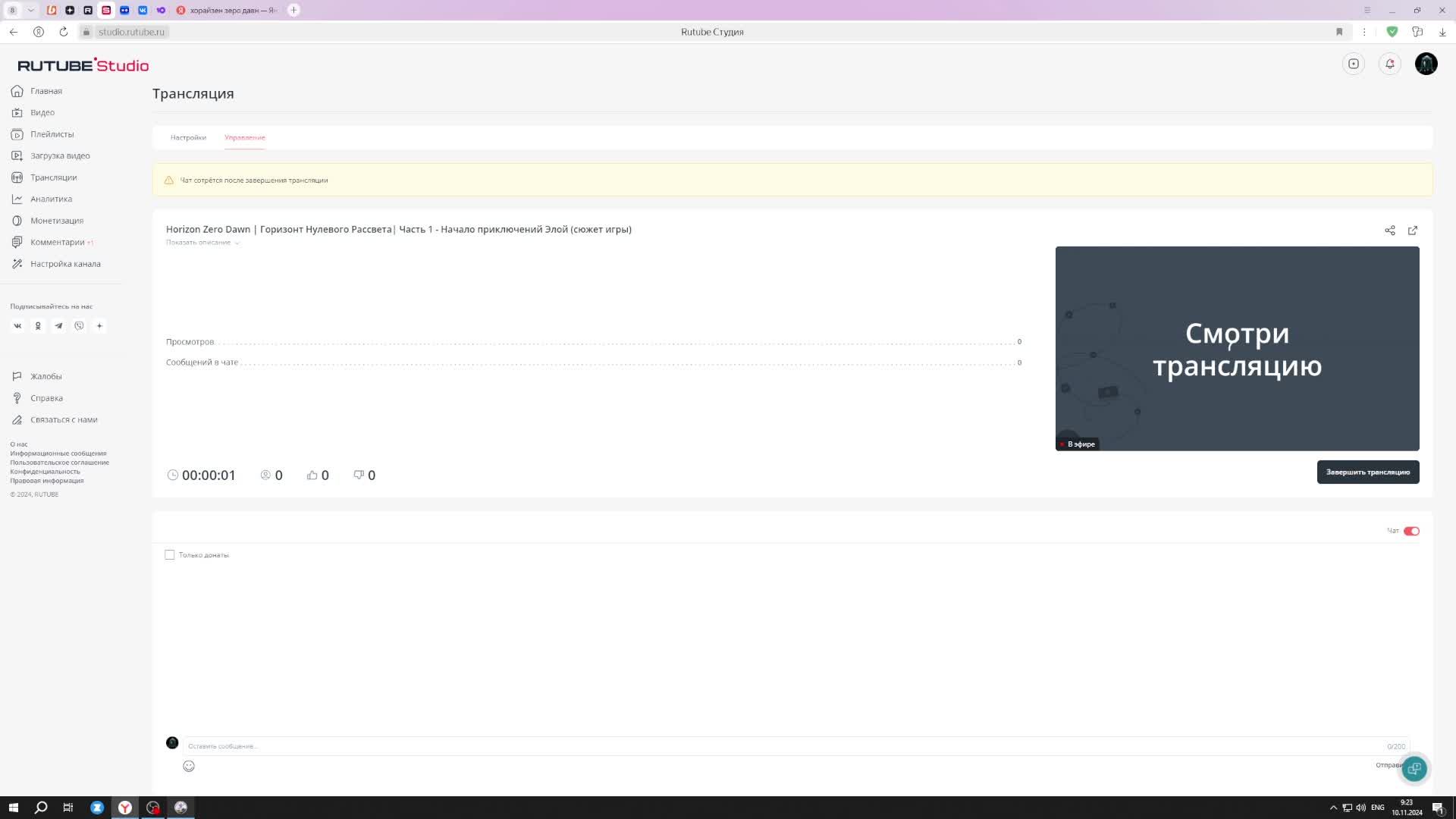
Task: Open the Справка help icon
Action: point(17,398)
